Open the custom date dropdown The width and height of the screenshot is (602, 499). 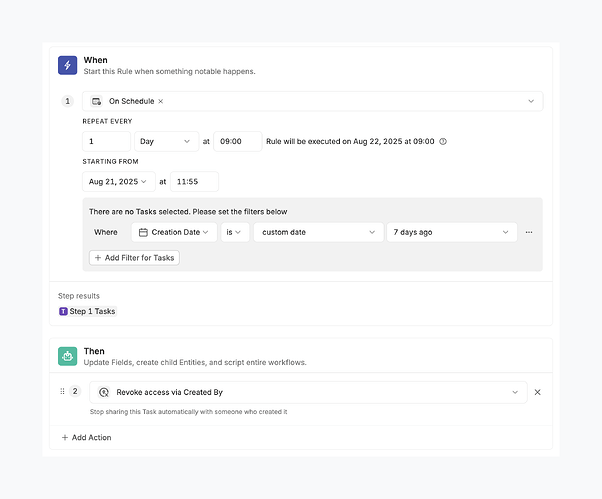pos(319,232)
